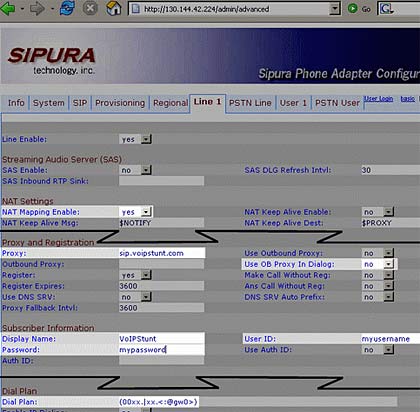Click the basic view link
Viewport: 420px width, 412px height.
(x=408, y=99)
